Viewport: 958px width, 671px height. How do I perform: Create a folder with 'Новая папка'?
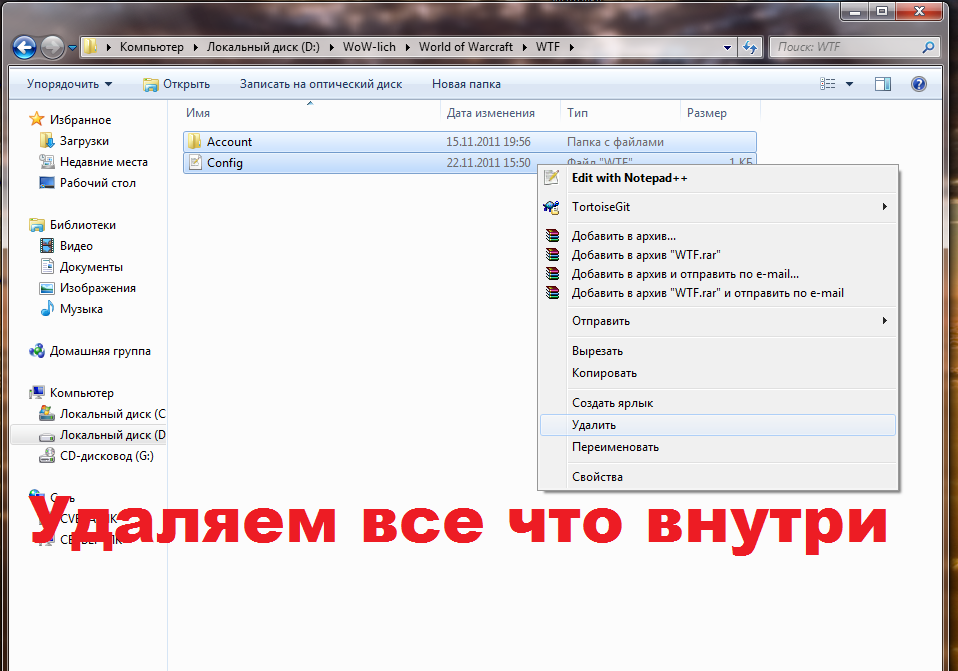[466, 84]
